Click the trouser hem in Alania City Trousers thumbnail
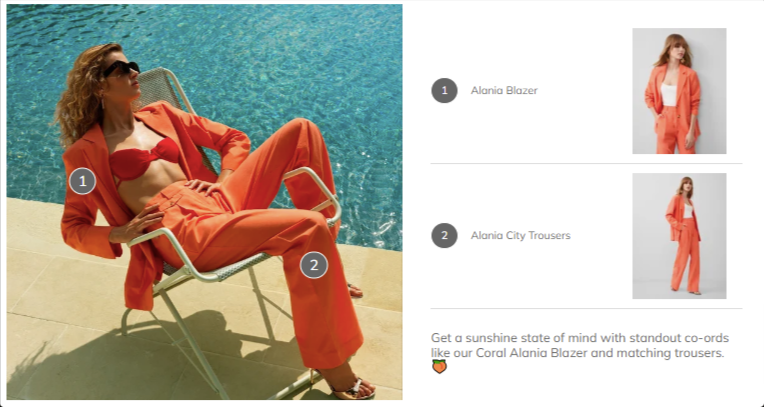 (685, 289)
